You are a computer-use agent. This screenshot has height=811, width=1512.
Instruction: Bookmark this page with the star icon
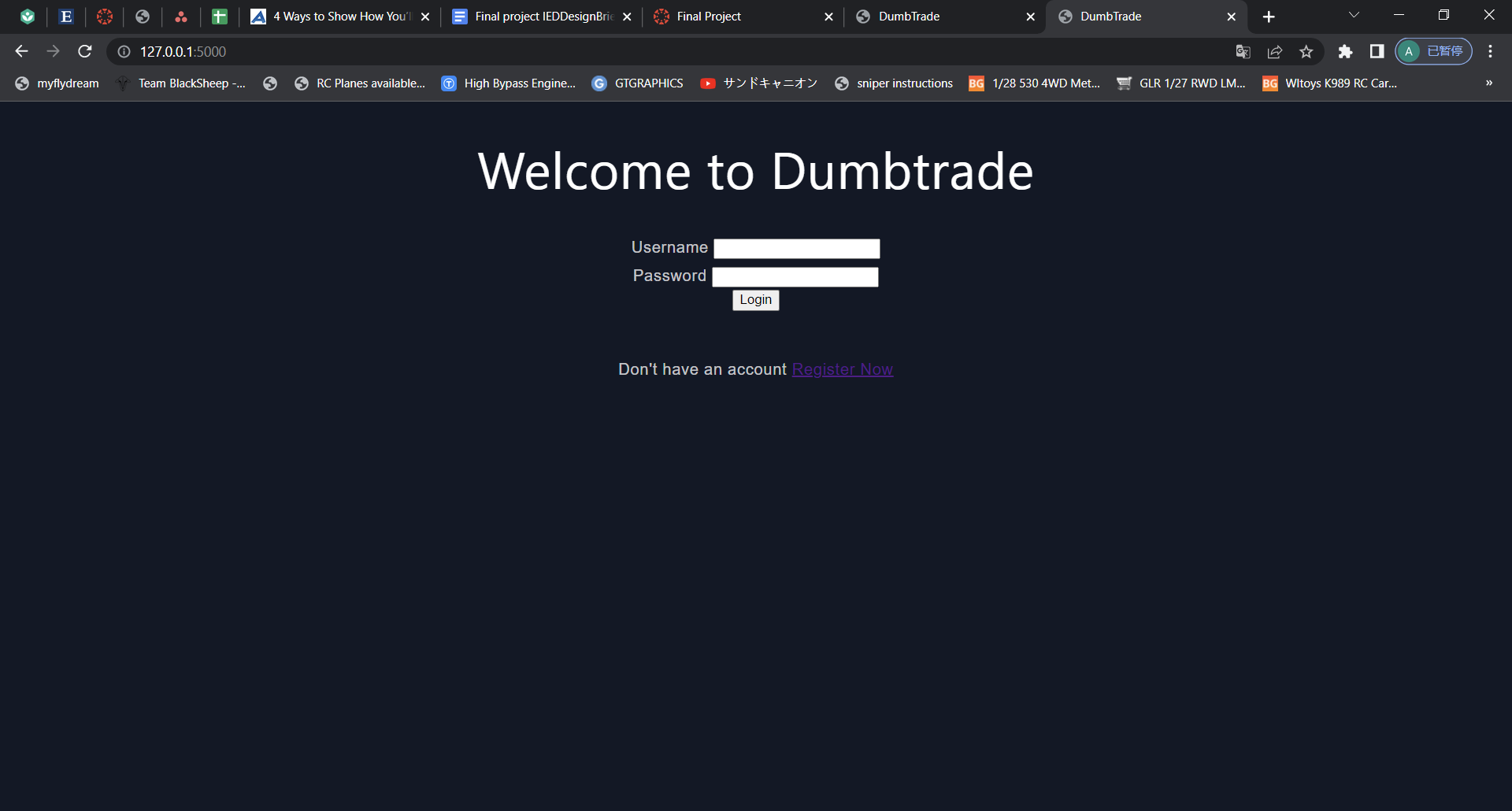pyautogui.click(x=1306, y=51)
